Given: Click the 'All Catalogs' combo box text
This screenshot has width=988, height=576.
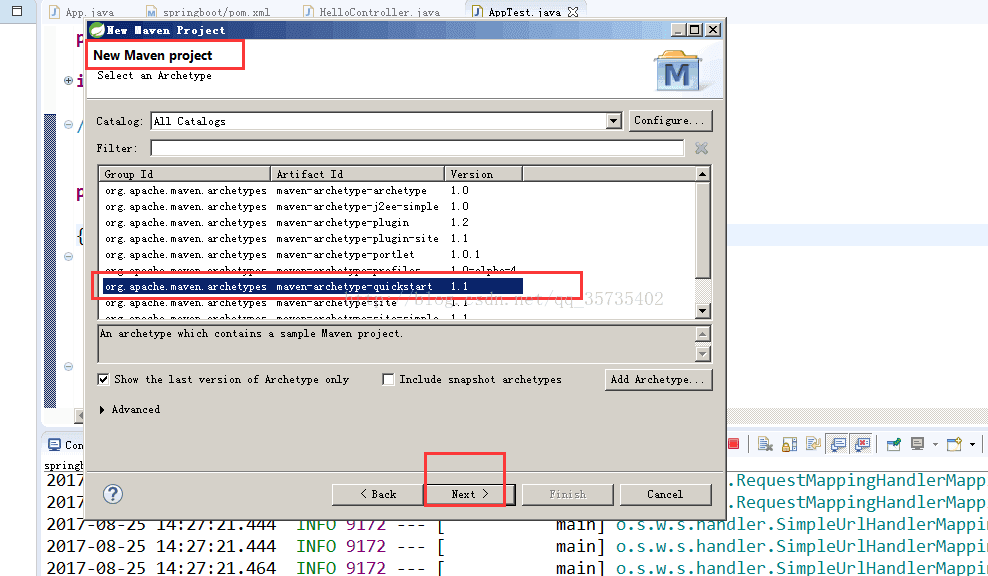Looking at the screenshot, I should pos(190,121).
